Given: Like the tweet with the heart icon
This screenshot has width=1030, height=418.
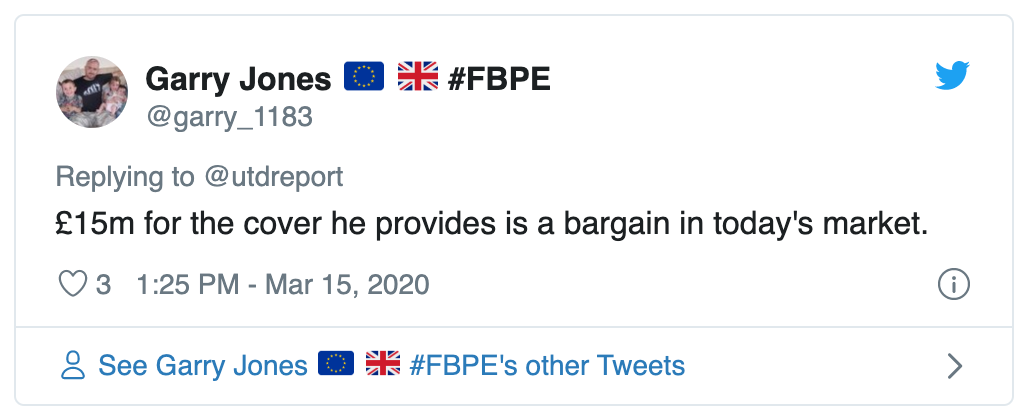Looking at the screenshot, I should tap(74, 285).
